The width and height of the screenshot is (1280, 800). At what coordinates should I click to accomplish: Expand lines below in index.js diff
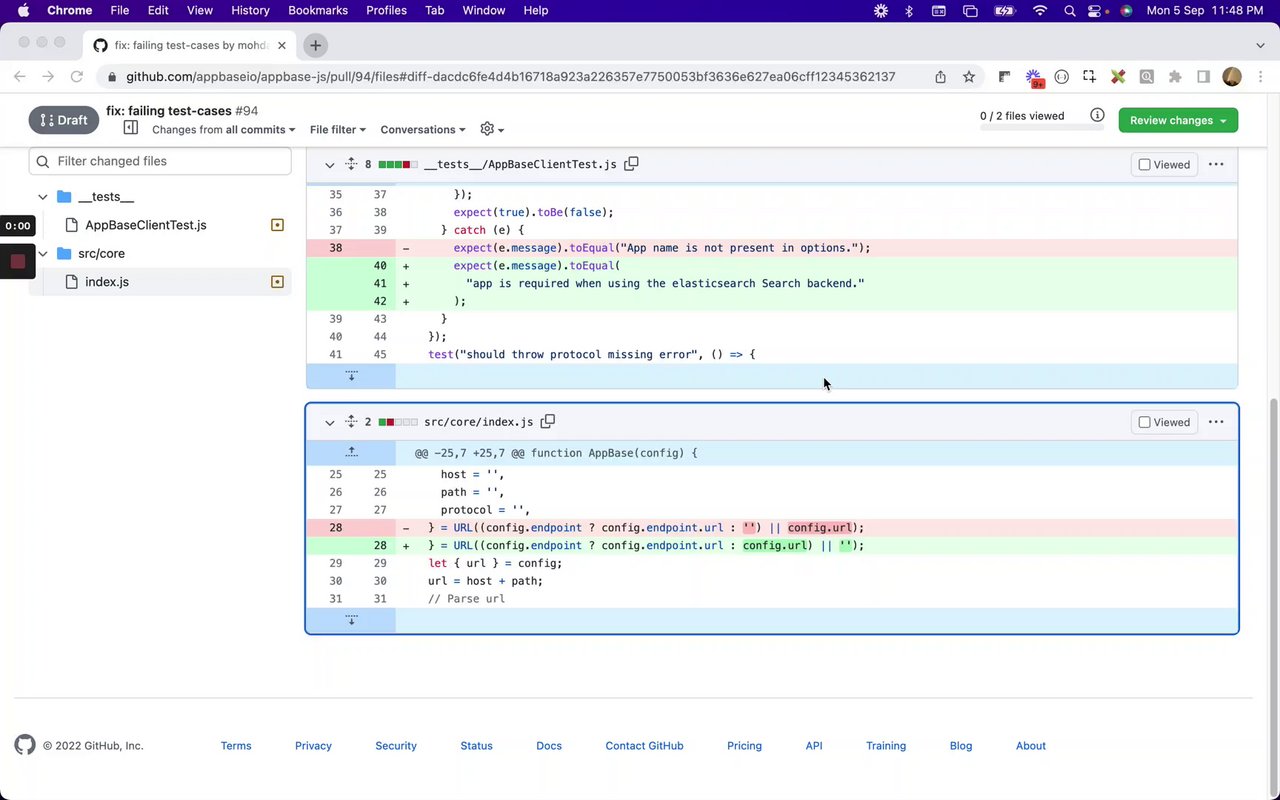[x=351, y=621]
